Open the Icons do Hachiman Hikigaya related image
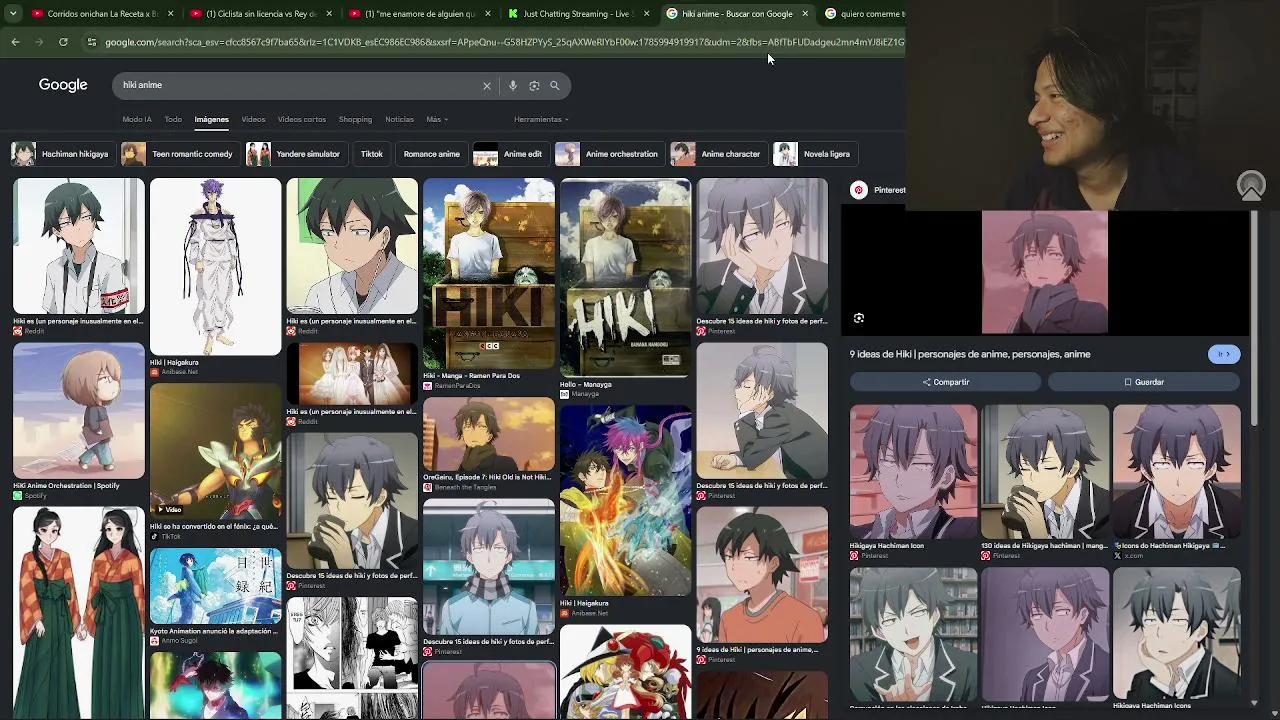 click(1177, 471)
